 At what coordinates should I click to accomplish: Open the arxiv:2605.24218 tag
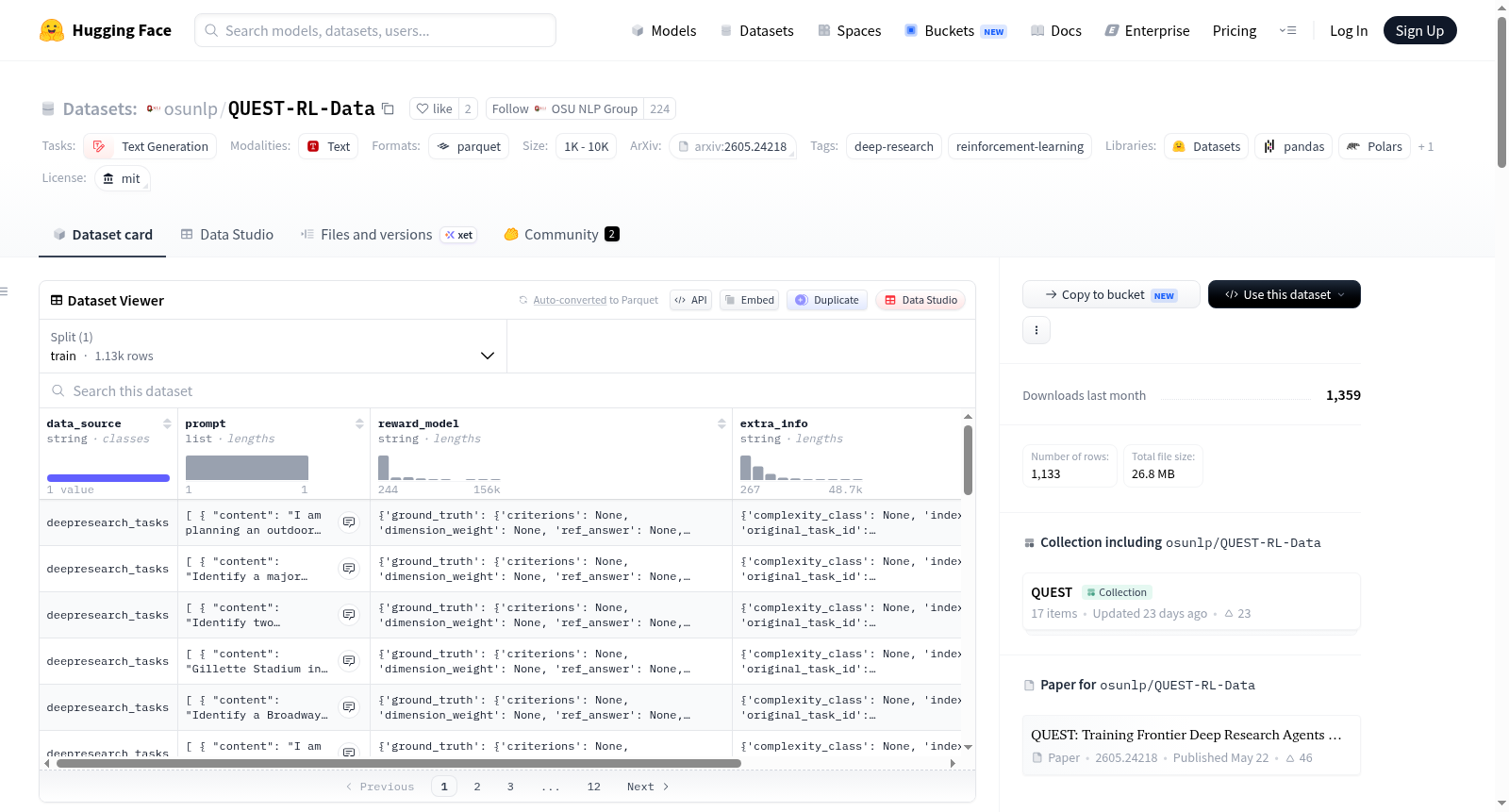pos(733,147)
